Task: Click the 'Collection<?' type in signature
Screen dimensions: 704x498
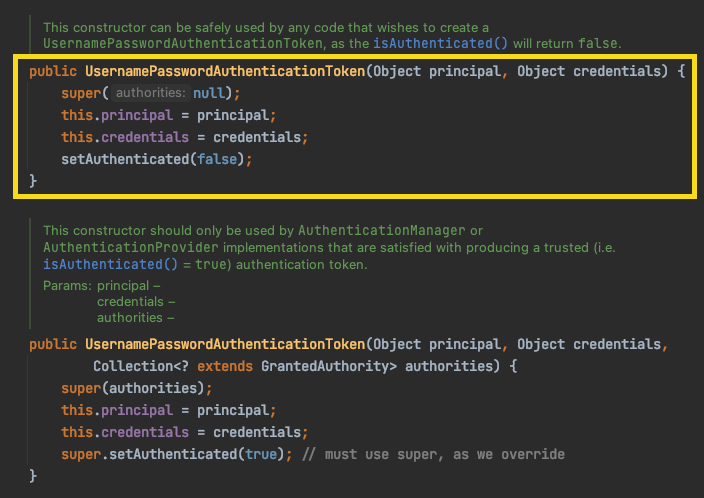Action: coord(141,366)
